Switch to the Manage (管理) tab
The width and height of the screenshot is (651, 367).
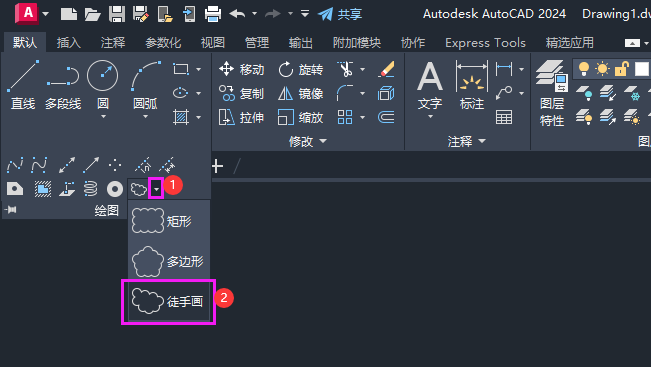257,42
